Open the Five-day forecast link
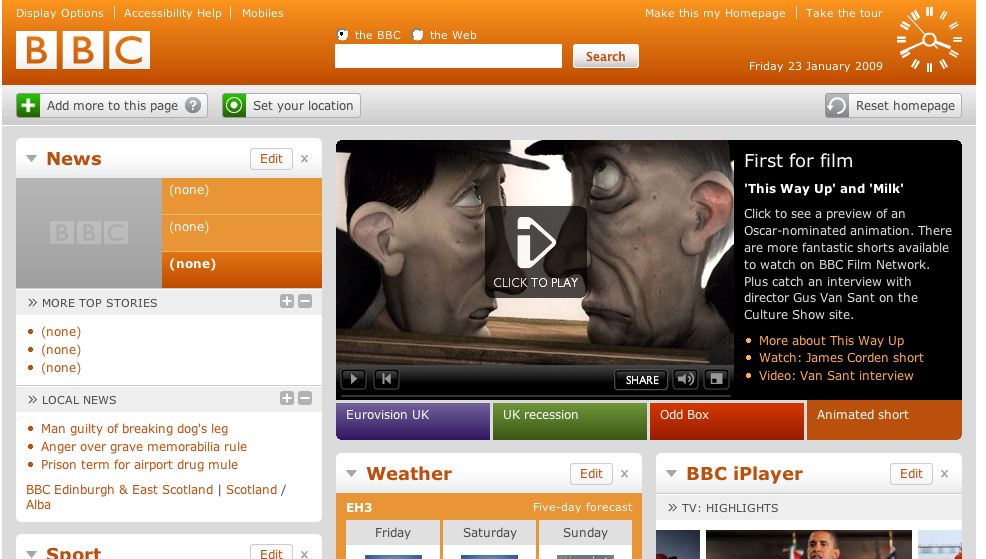Viewport: 986px width, 559px height. point(582,507)
